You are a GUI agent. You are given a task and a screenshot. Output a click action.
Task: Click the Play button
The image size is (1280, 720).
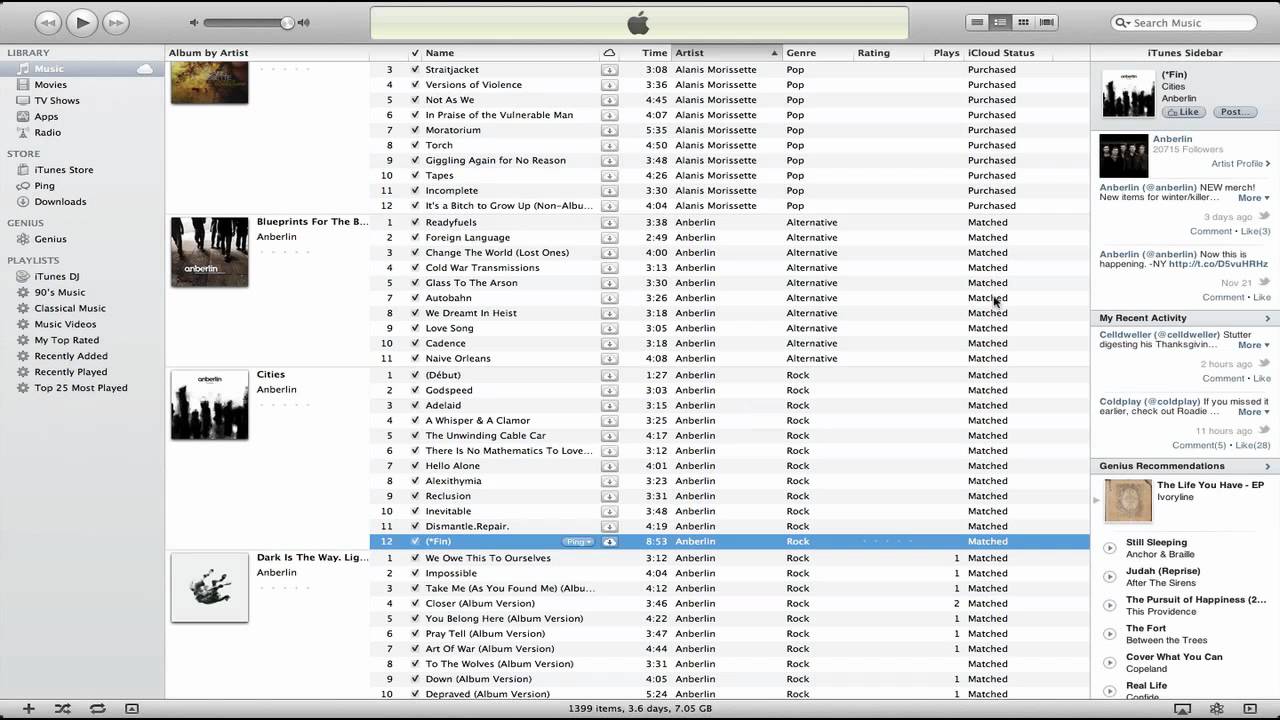[82, 22]
